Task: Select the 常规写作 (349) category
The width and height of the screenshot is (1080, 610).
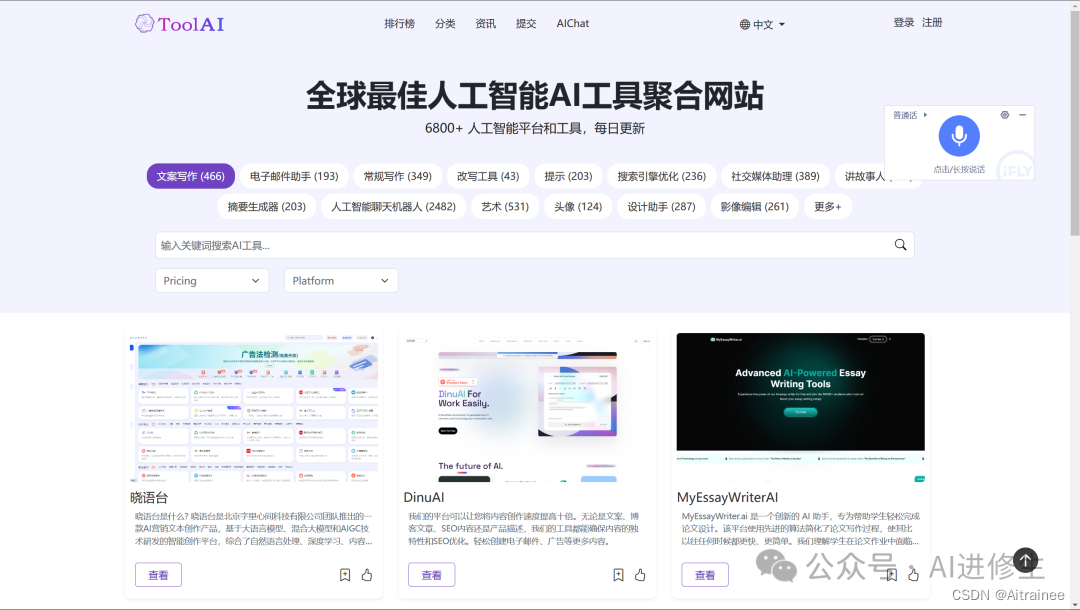Action: tap(397, 176)
